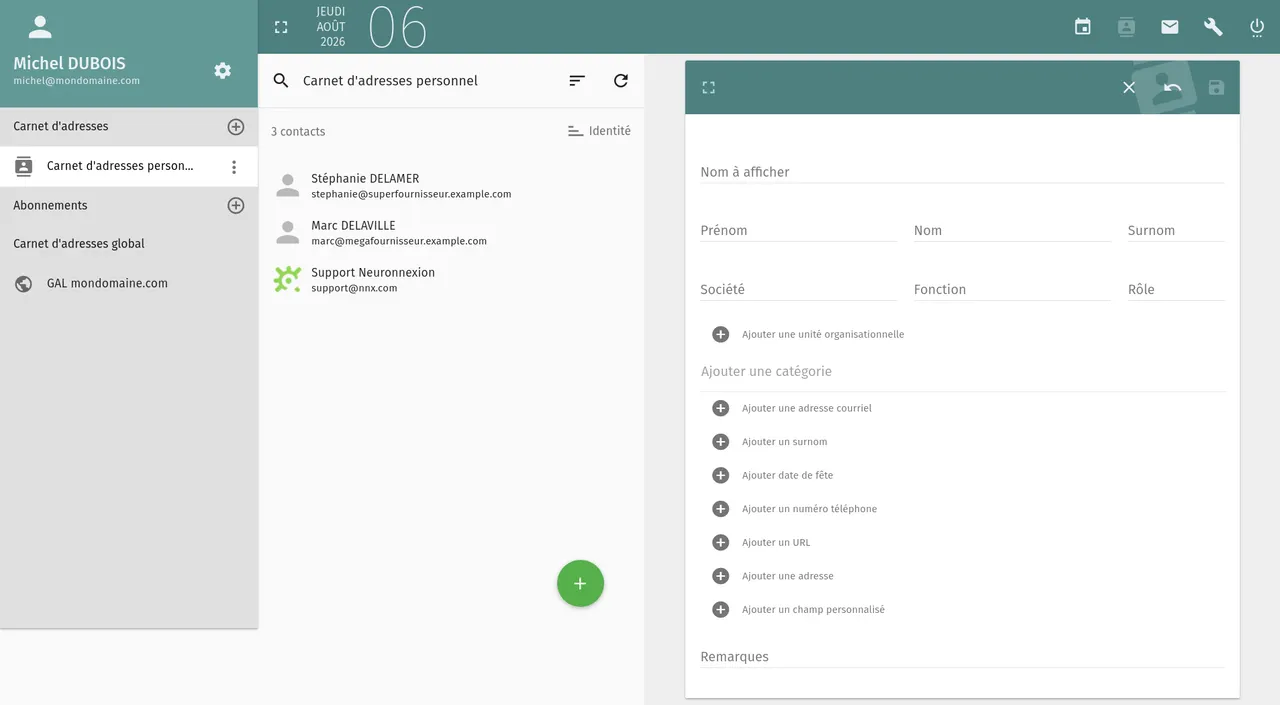Close the contact editor panel
The image size is (1280, 705).
(1129, 88)
